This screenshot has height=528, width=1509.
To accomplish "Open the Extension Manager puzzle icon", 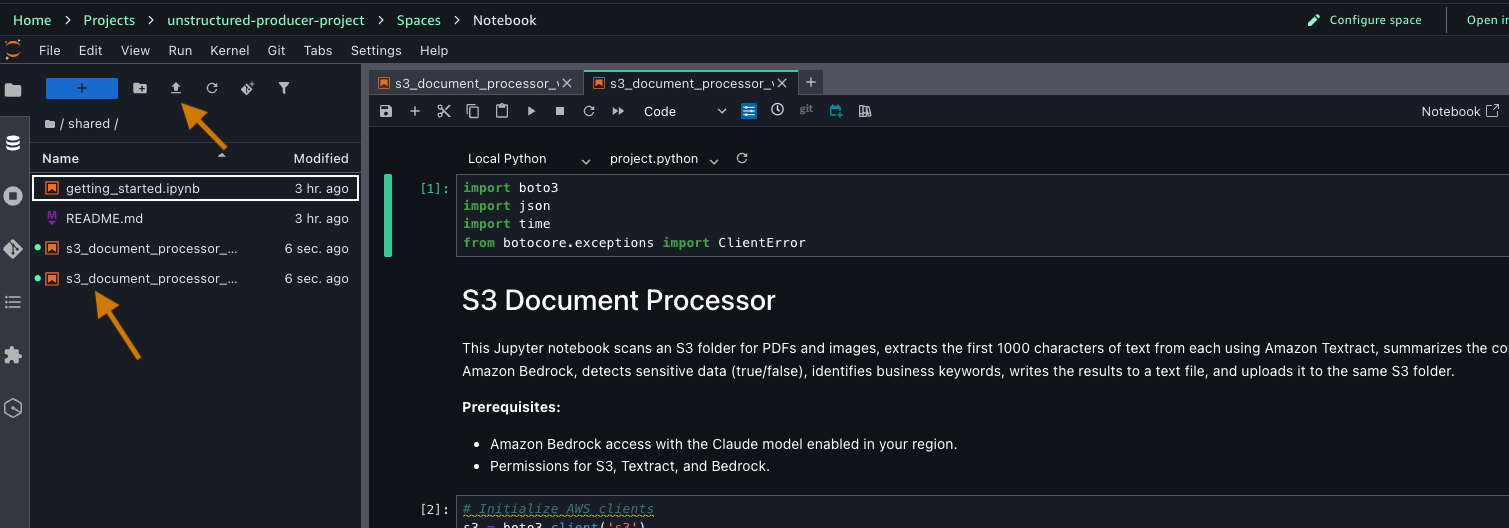I will click(13, 355).
